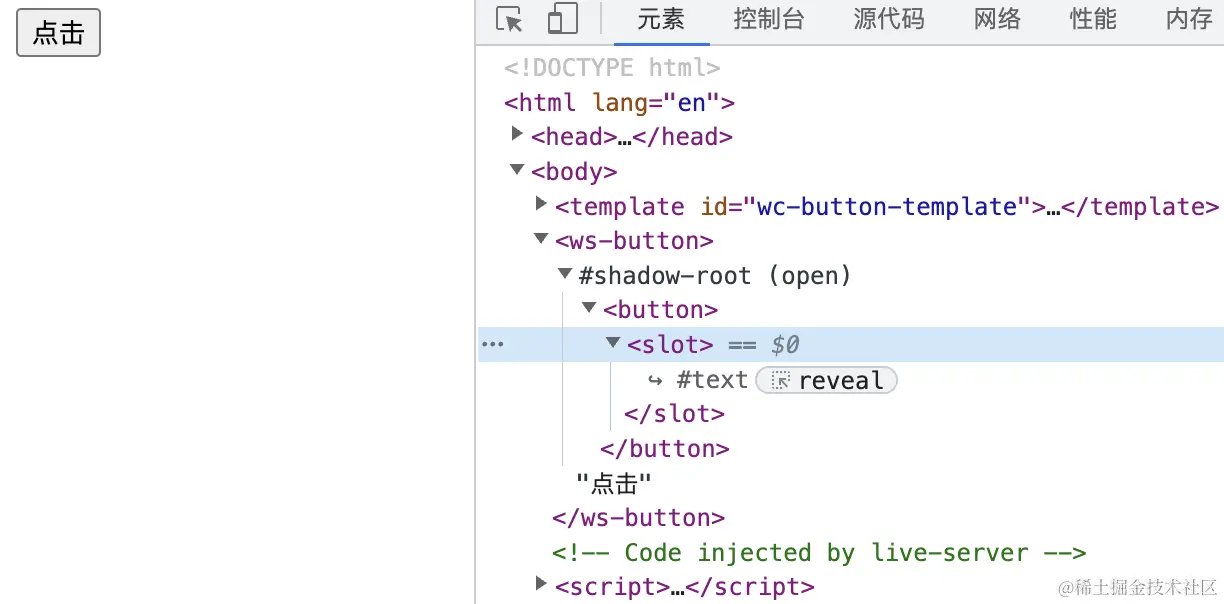Switch to the 网络 tab
The height and width of the screenshot is (604, 1224).
pyautogui.click(x=997, y=19)
